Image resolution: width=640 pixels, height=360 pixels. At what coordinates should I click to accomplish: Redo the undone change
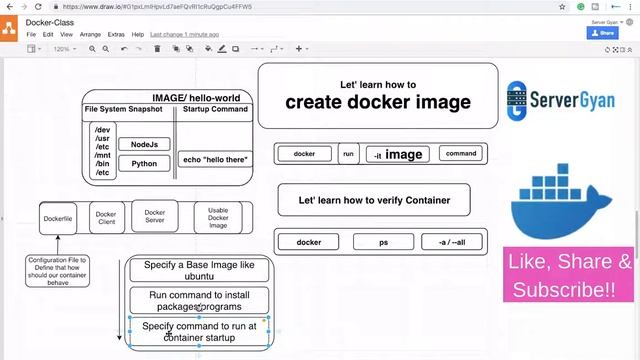coord(139,49)
